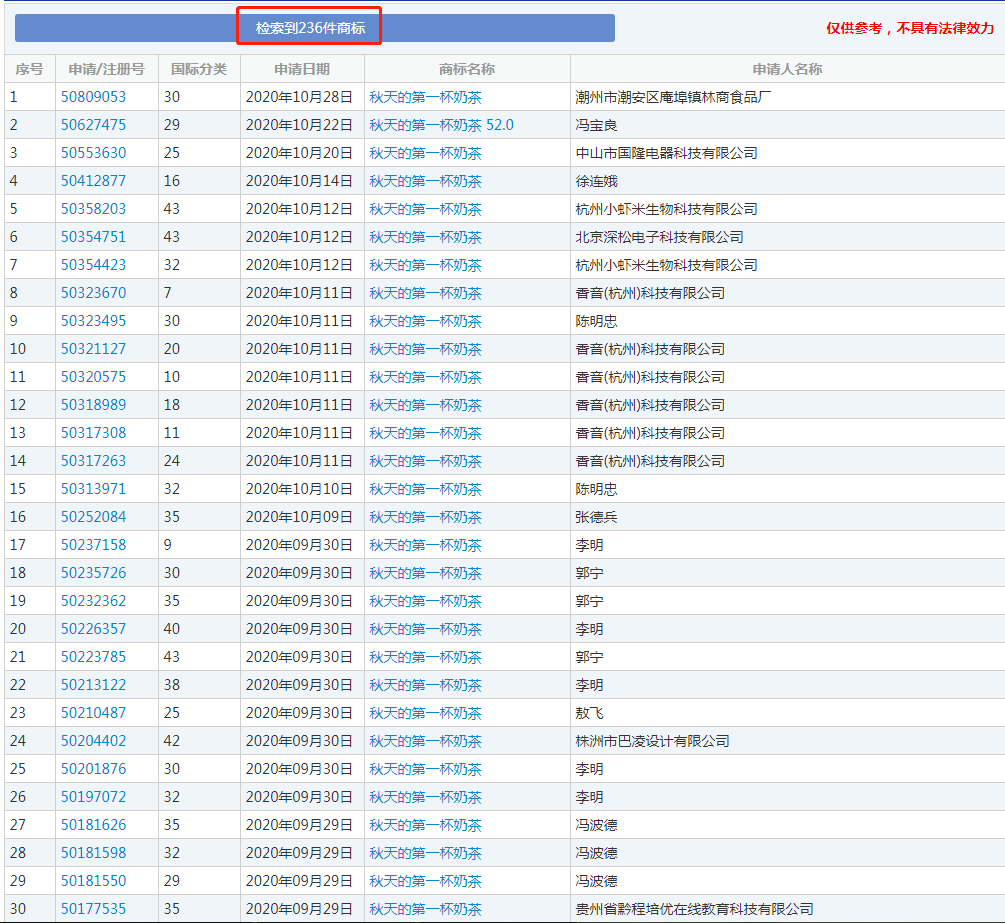Click registration number 50323670
This screenshot has height=923, width=1005.
(94, 293)
